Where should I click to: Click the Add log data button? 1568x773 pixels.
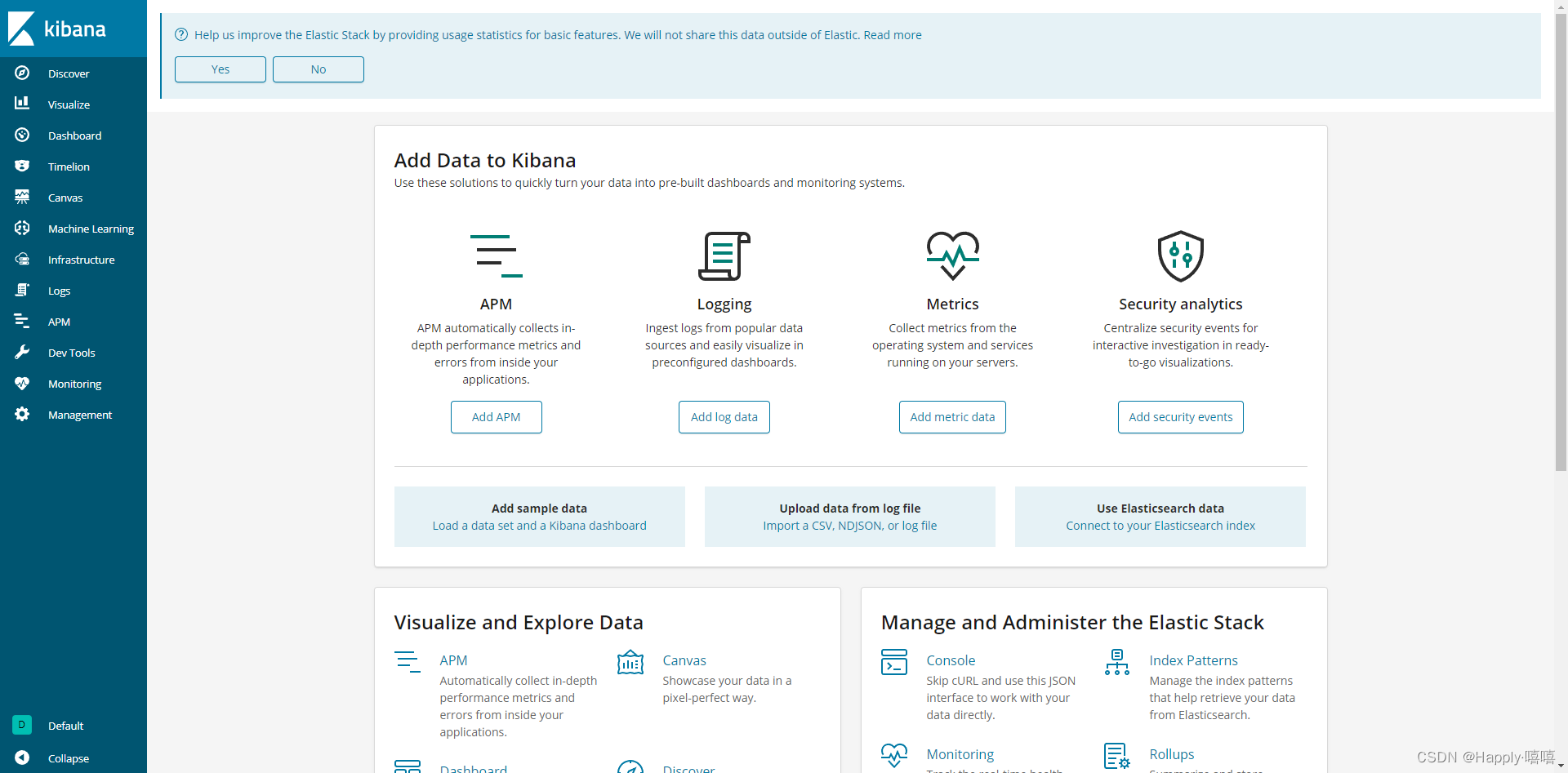[x=724, y=417]
